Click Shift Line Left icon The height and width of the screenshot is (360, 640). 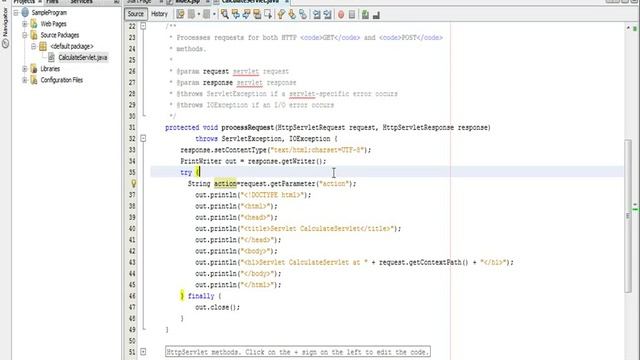coord(317,14)
